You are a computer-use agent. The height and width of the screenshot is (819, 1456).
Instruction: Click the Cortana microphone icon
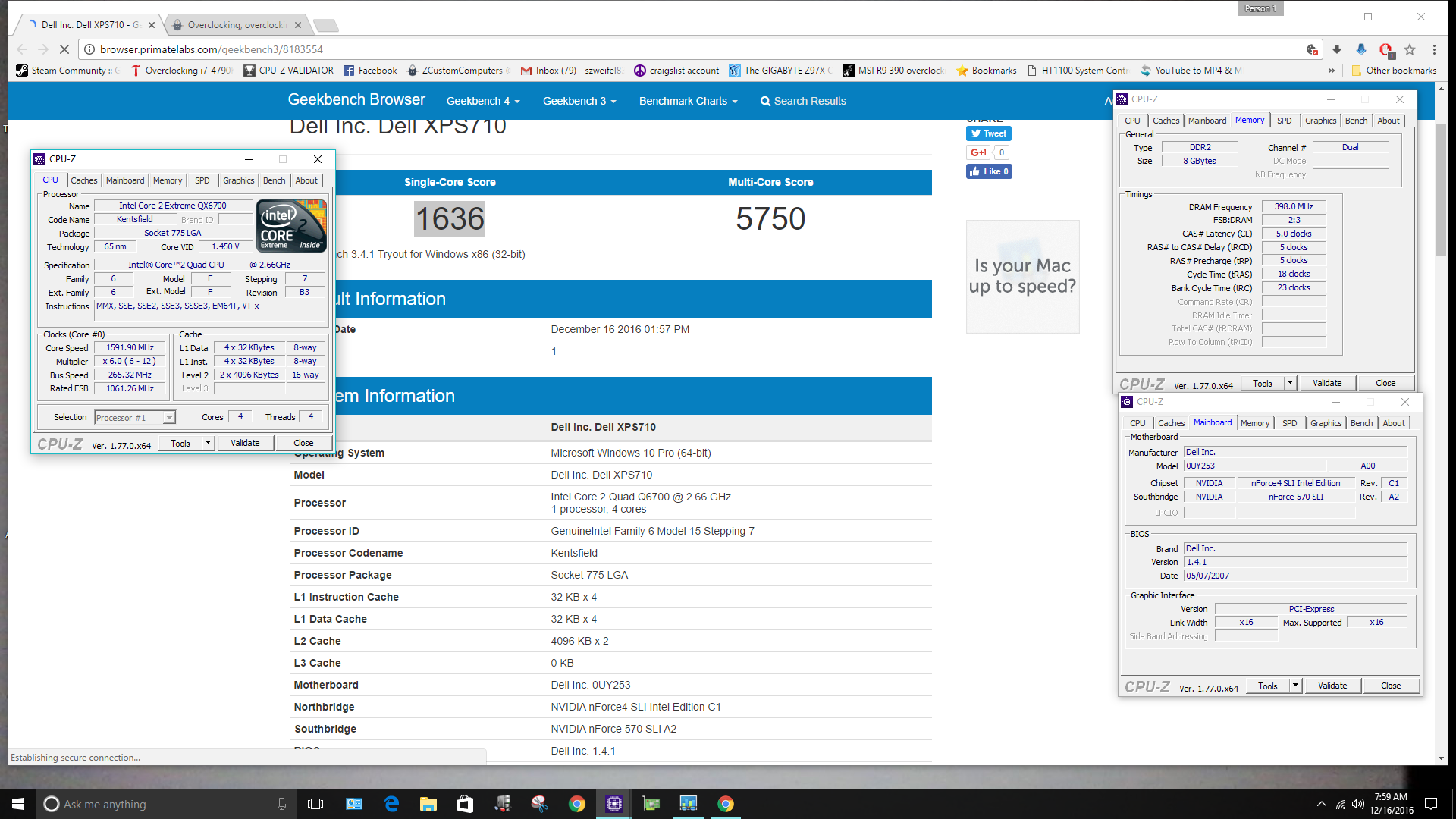click(x=281, y=804)
